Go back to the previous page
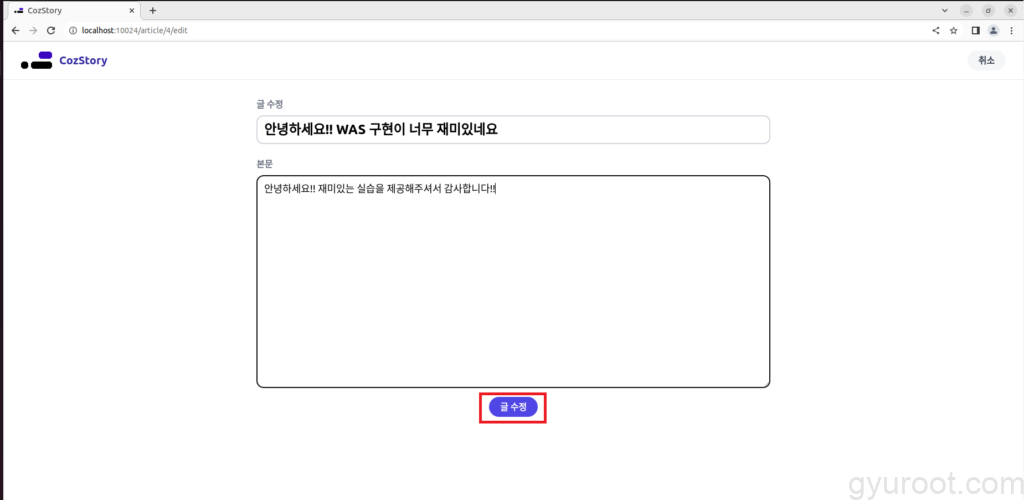The height and width of the screenshot is (500, 1024). pyautogui.click(x=15, y=30)
